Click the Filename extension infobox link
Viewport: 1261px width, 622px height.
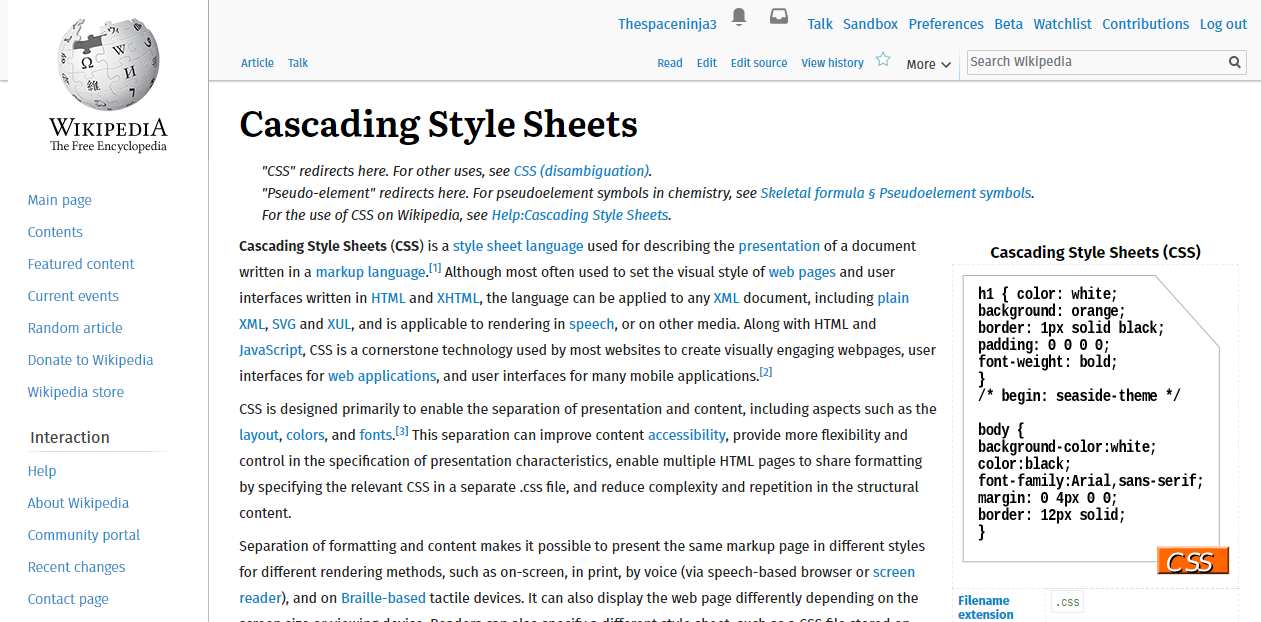(985, 608)
